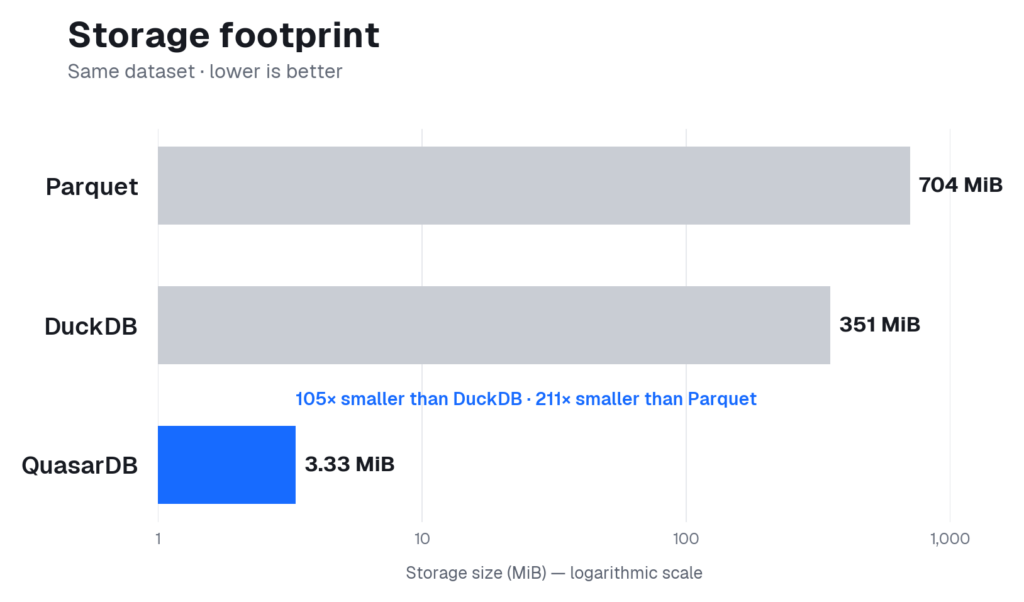Viewport: 1024px width, 602px height.
Task: Click the 'logarithmic scale' axis text
Action: 636,573
